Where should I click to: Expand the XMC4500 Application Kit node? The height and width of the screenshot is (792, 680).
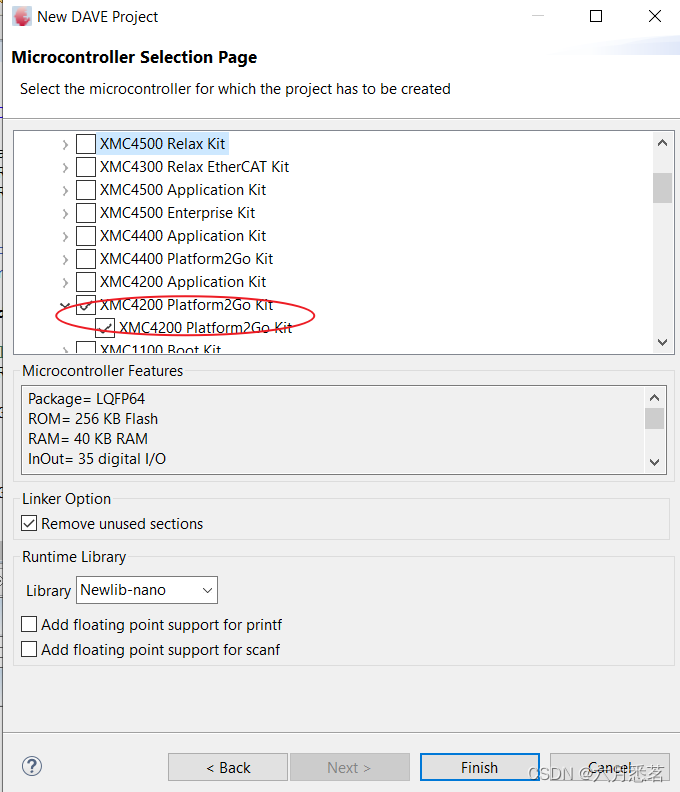[65, 190]
